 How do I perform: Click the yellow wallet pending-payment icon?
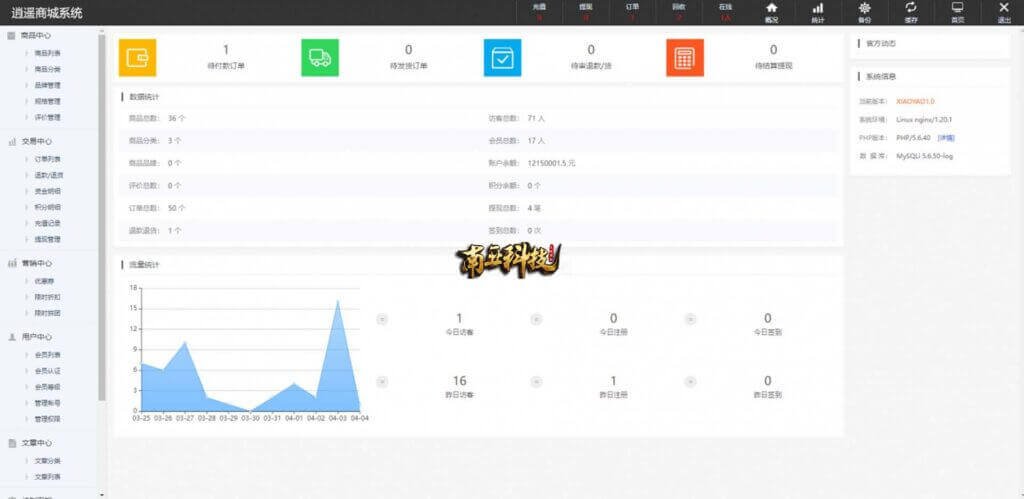137,58
